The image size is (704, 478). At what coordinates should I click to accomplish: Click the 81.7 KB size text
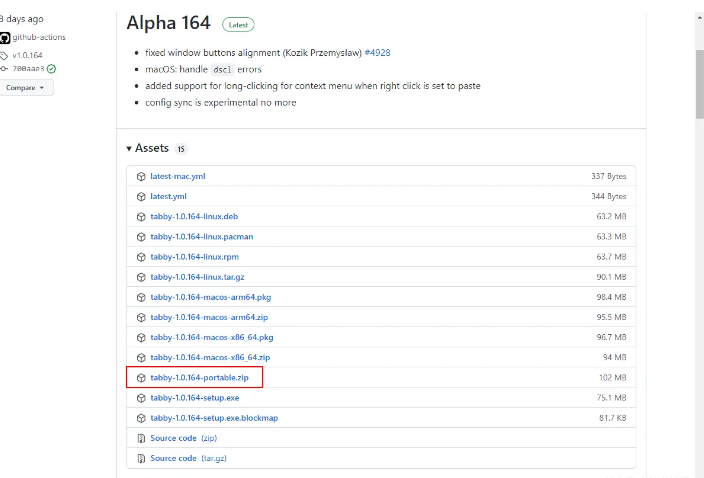click(612, 418)
